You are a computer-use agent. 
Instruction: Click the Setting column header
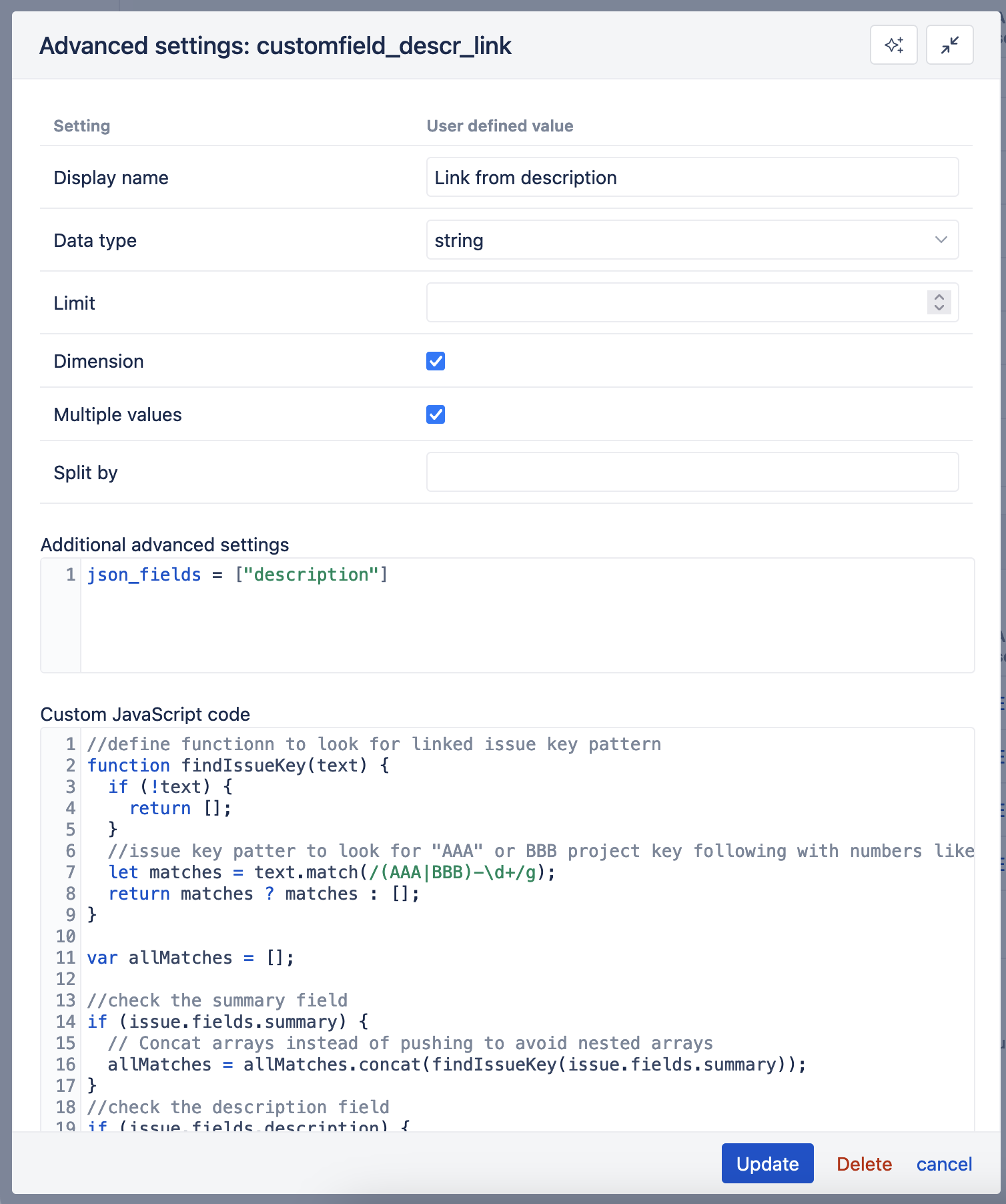click(x=82, y=126)
